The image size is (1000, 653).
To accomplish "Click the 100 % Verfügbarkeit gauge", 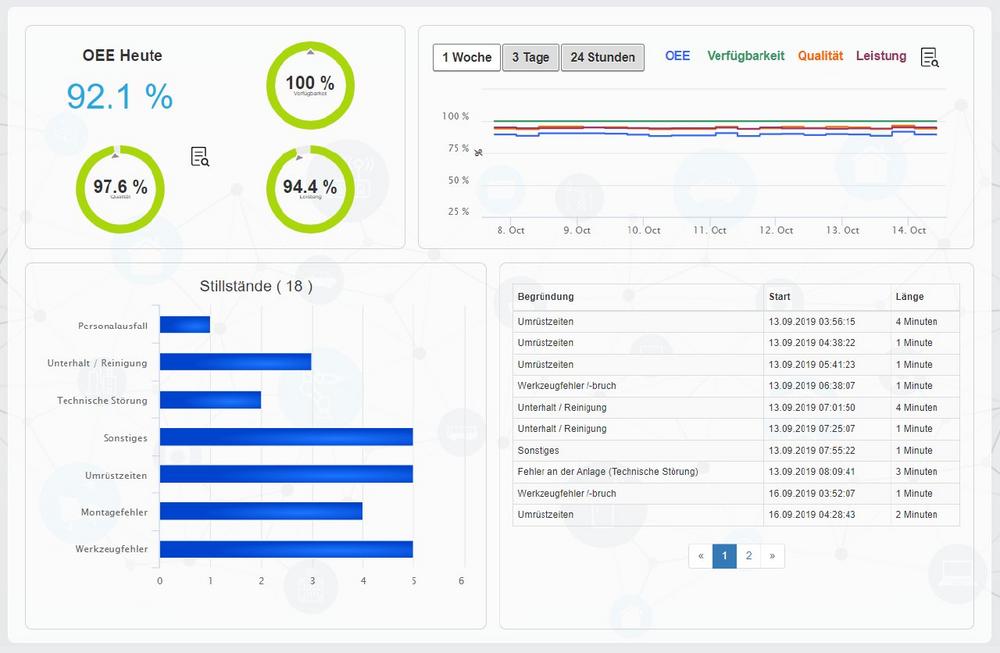I will tap(310, 85).
